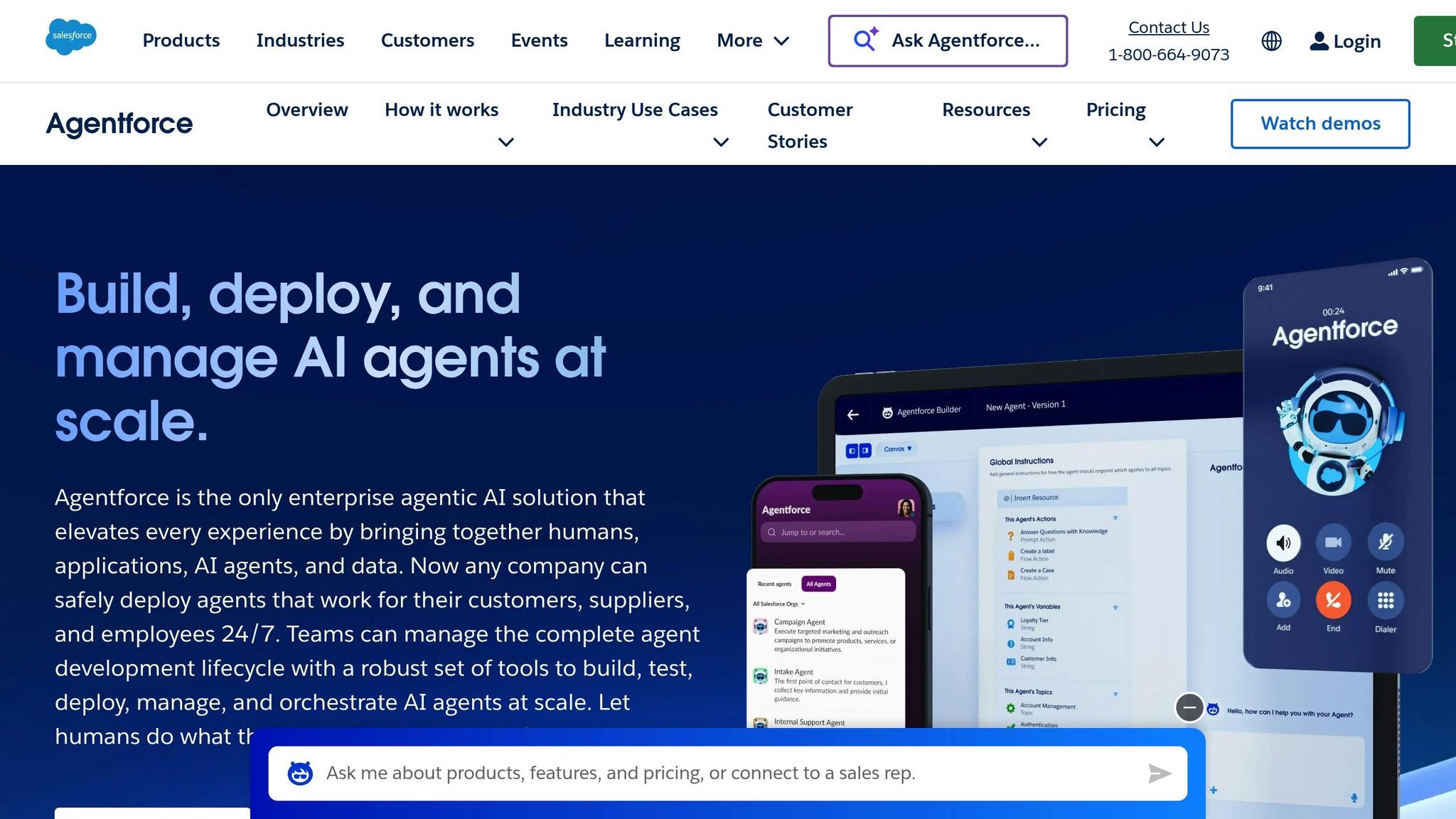Click the Intake Agent icon in list
The image size is (1456, 819).
(x=760, y=675)
